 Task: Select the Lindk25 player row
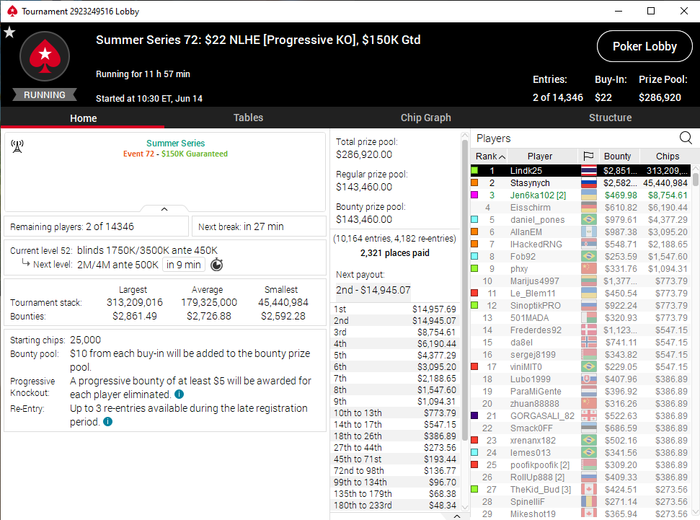580,171
